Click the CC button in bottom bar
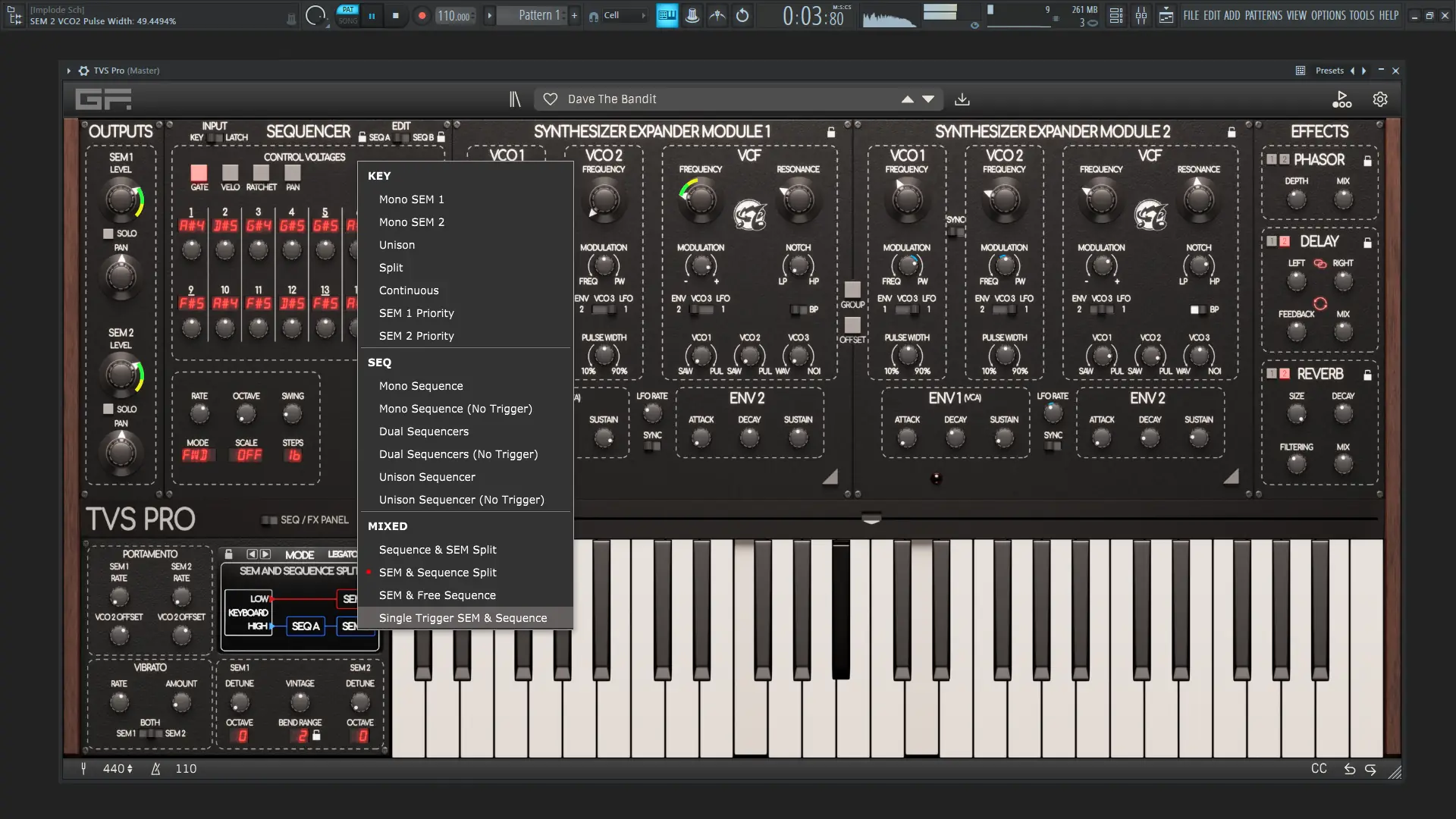Screen dimensions: 1456x819 [x=1319, y=769]
